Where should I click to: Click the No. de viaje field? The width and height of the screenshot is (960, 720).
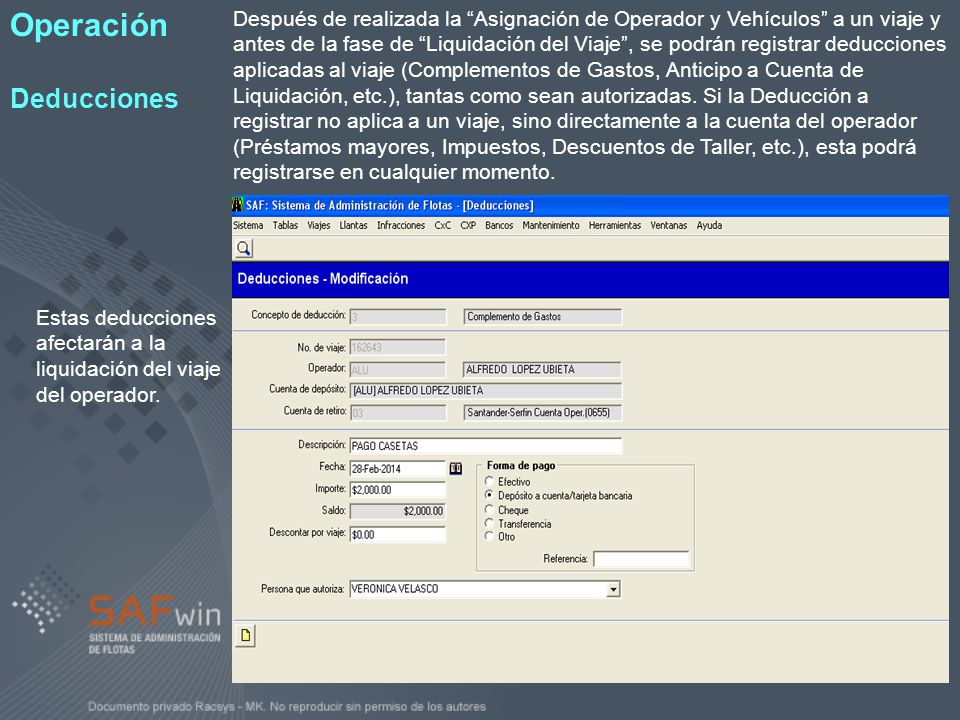tap(397, 347)
